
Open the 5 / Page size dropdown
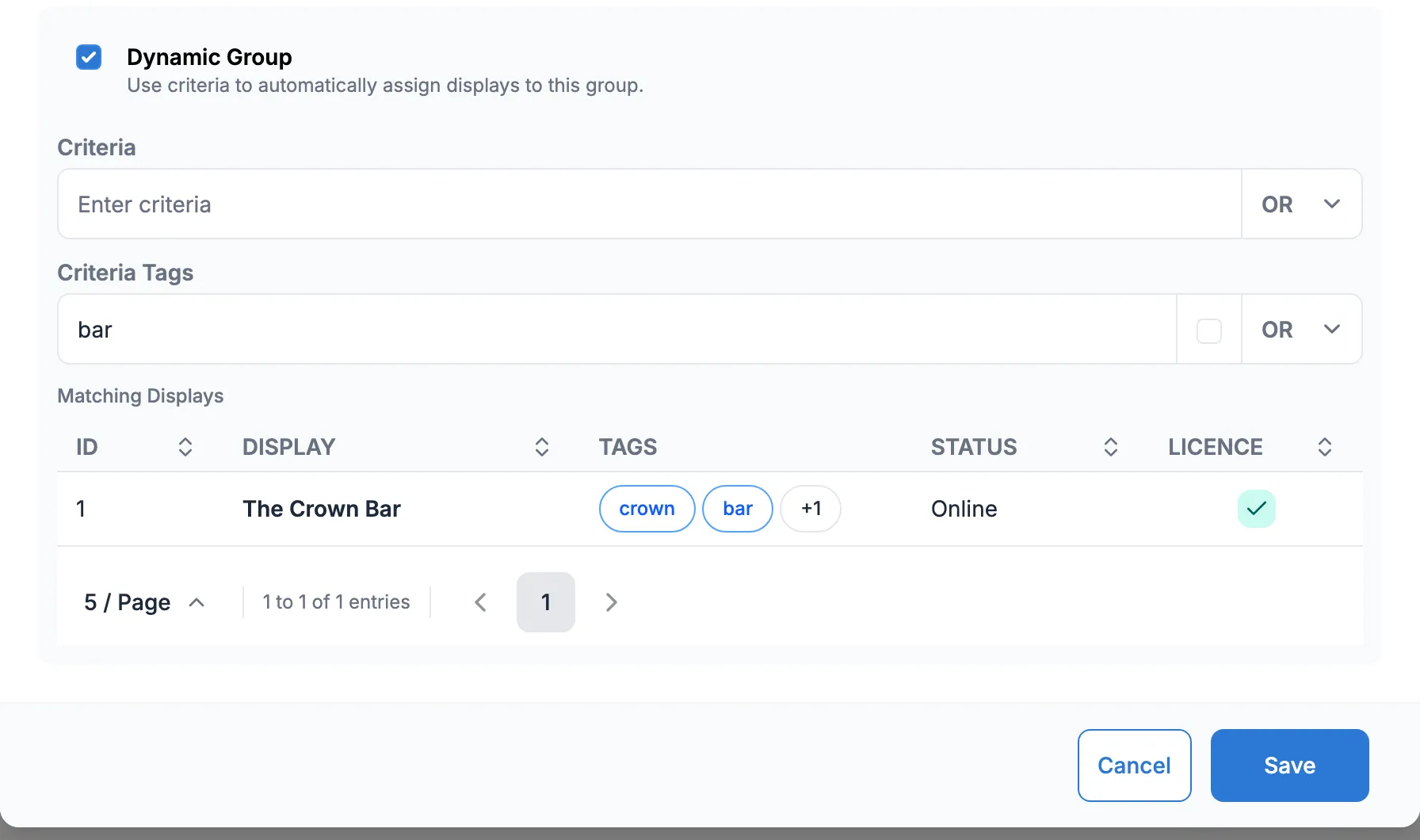144,602
